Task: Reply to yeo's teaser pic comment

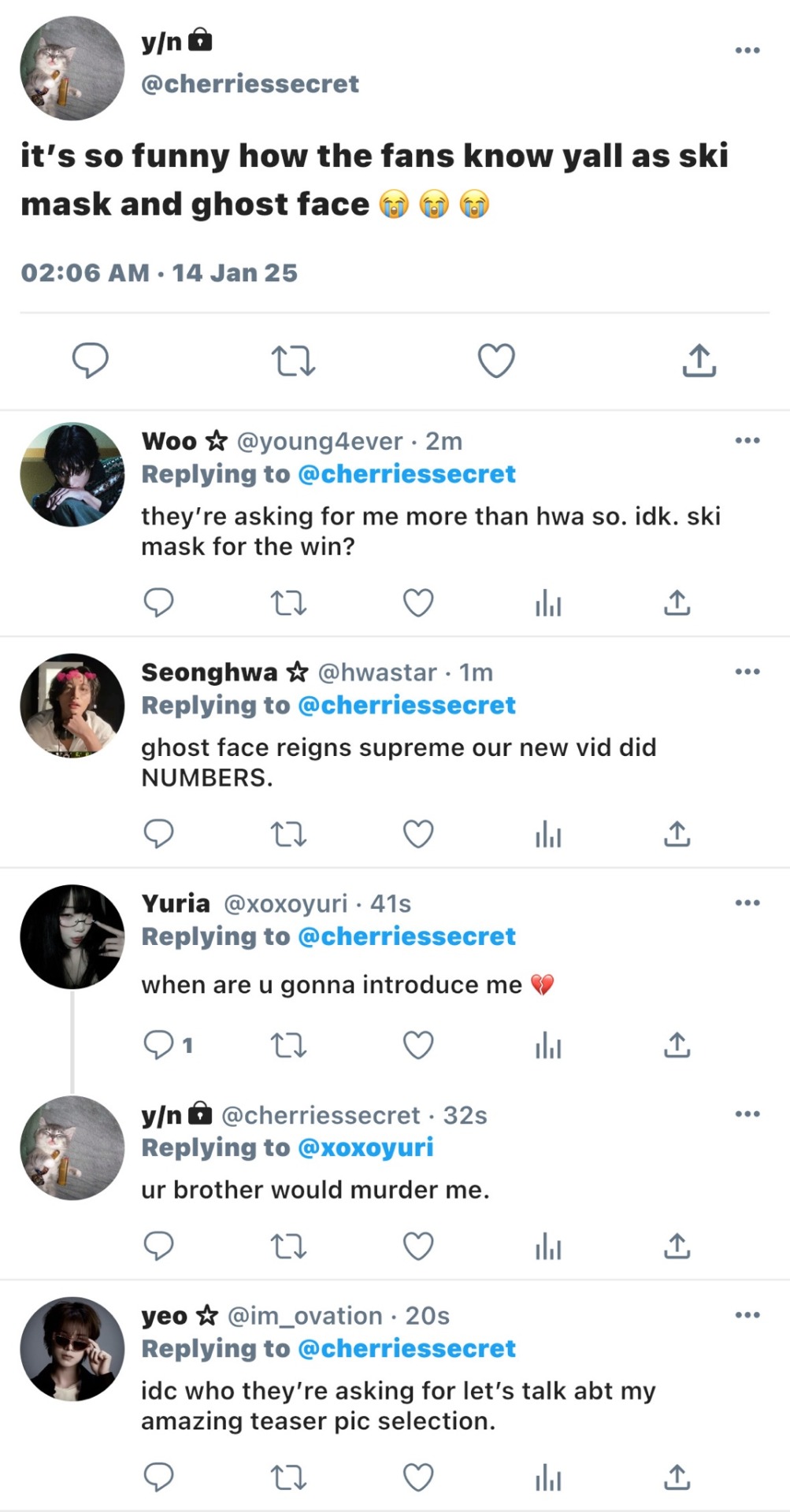Action: [158, 1477]
